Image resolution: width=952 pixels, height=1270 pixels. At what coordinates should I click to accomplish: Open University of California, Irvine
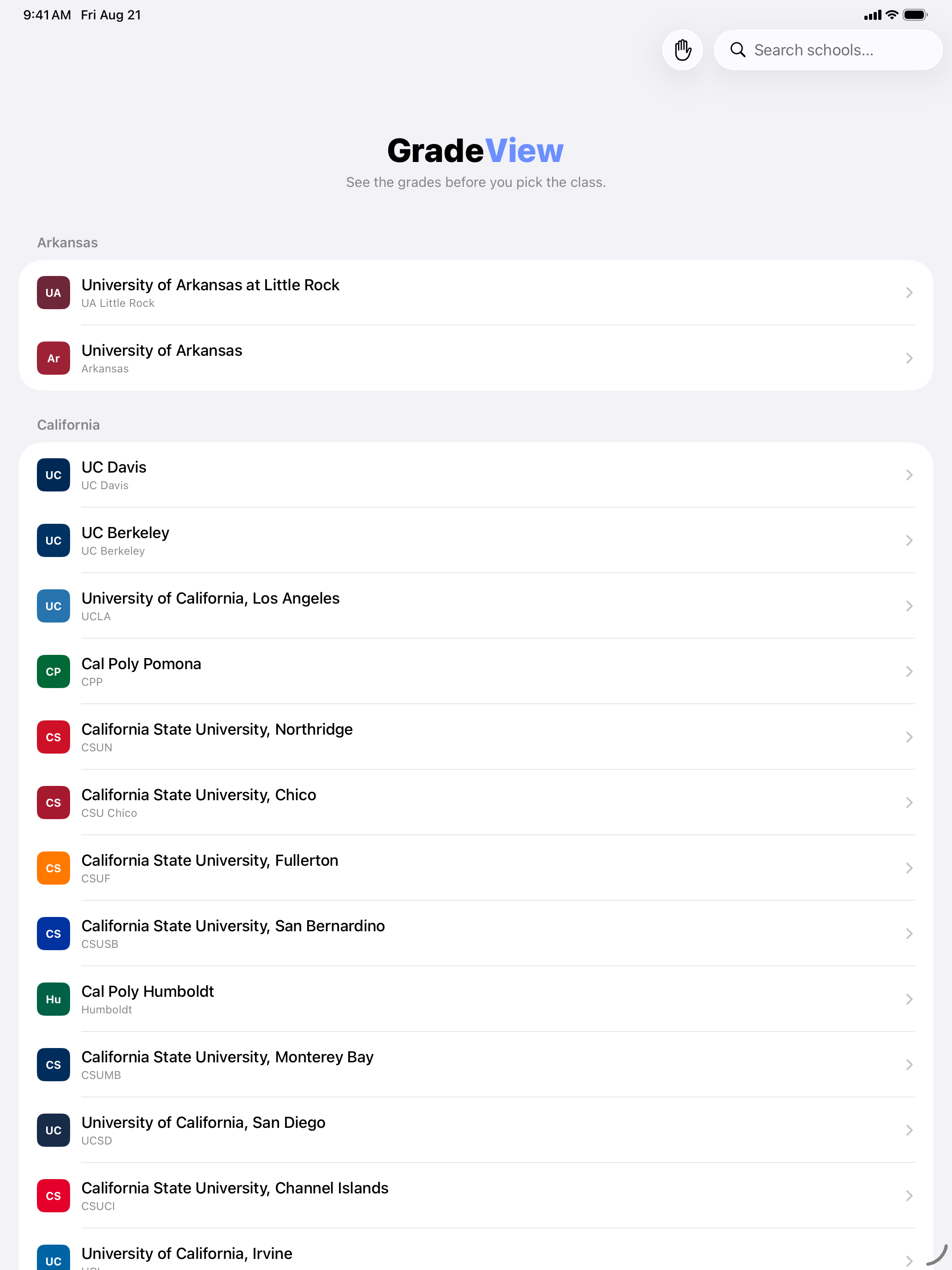[x=476, y=1249]
